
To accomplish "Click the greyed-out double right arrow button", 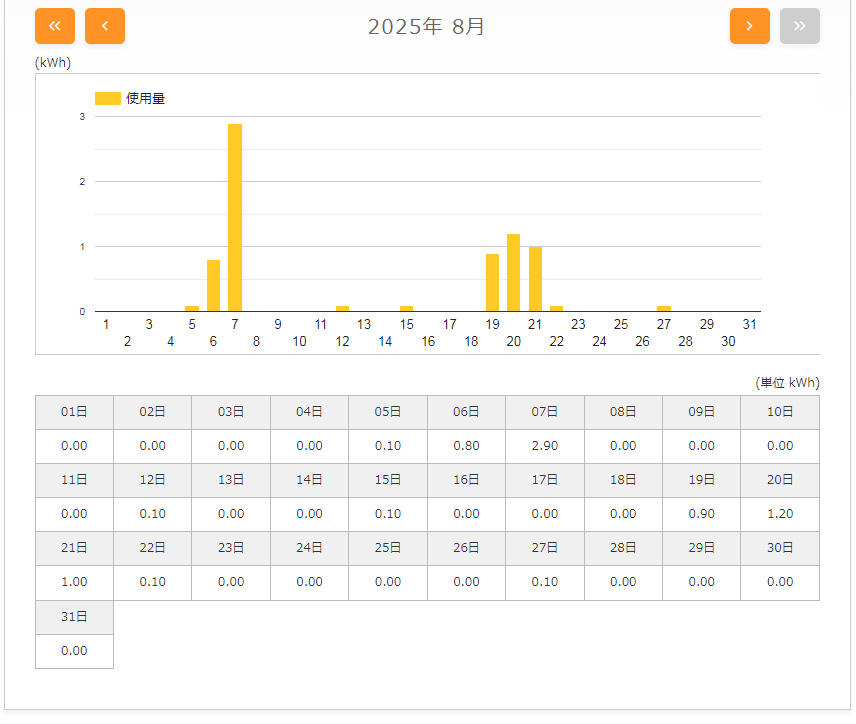I will [x=800, y=26].
